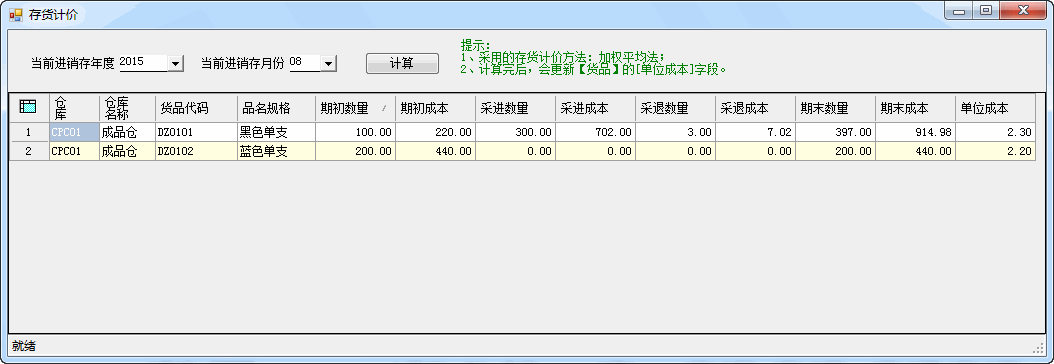The width and height of the screenshot is (1054, 364).
Task: Click the 期末成本 column header
Action: click(x=916, y=107)
